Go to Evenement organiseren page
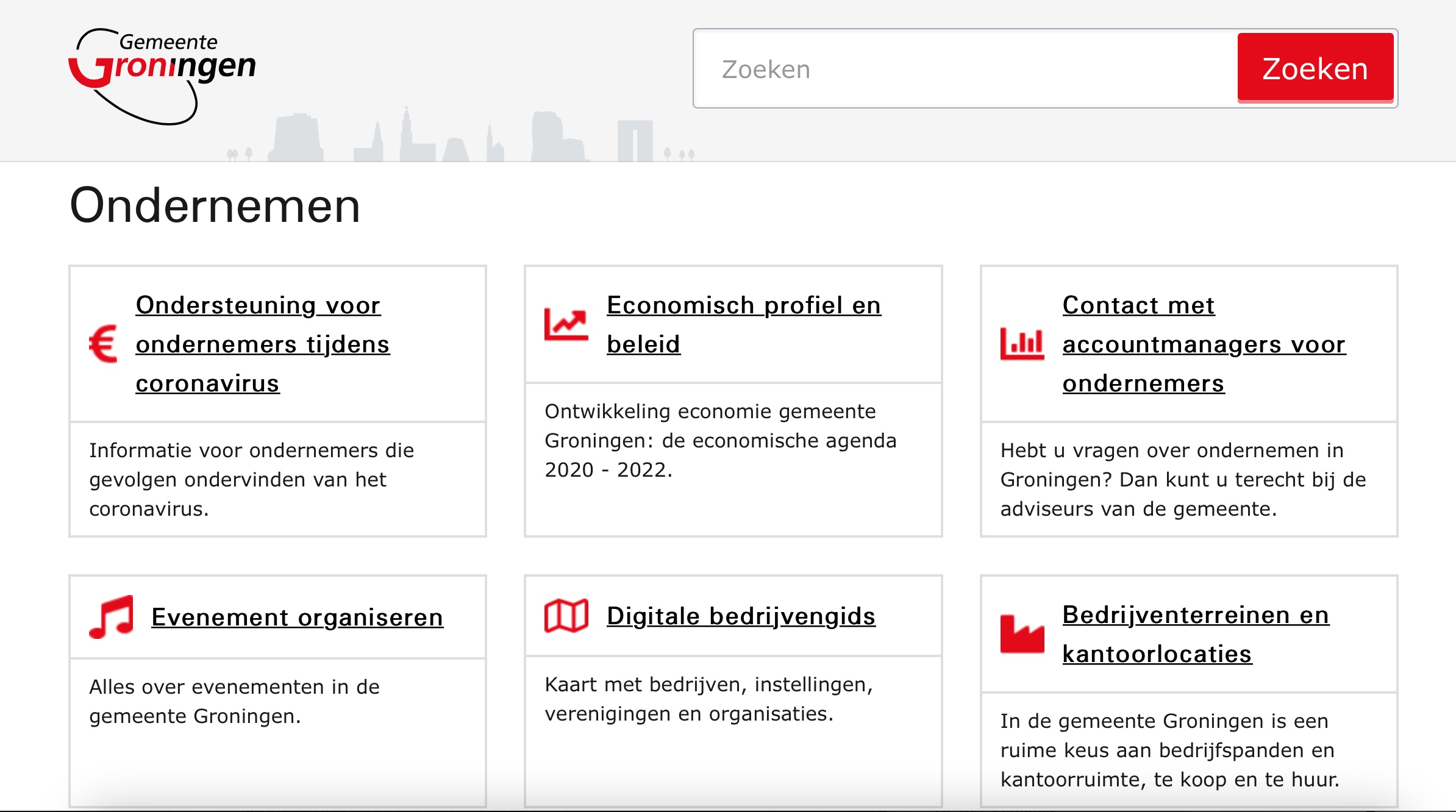The width and height of the screenshot is (1456, 812). (297, 617)
